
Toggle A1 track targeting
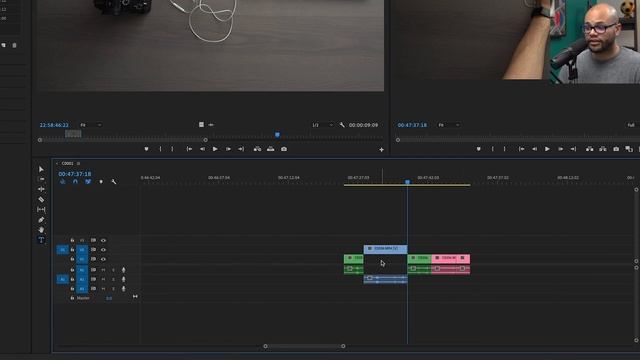[82, 270]
